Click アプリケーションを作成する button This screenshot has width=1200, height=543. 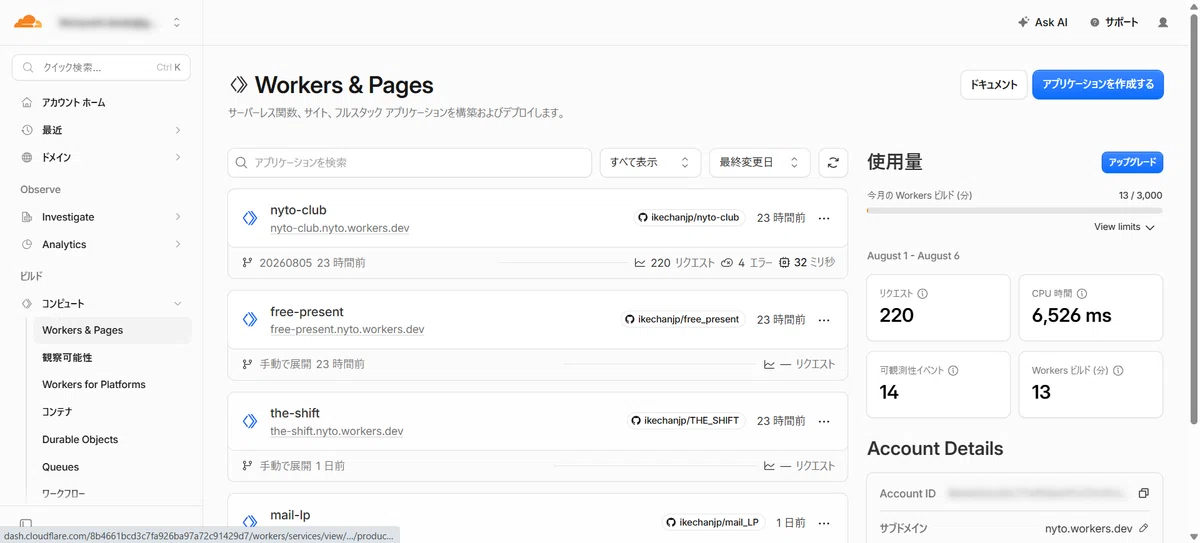1098,85
